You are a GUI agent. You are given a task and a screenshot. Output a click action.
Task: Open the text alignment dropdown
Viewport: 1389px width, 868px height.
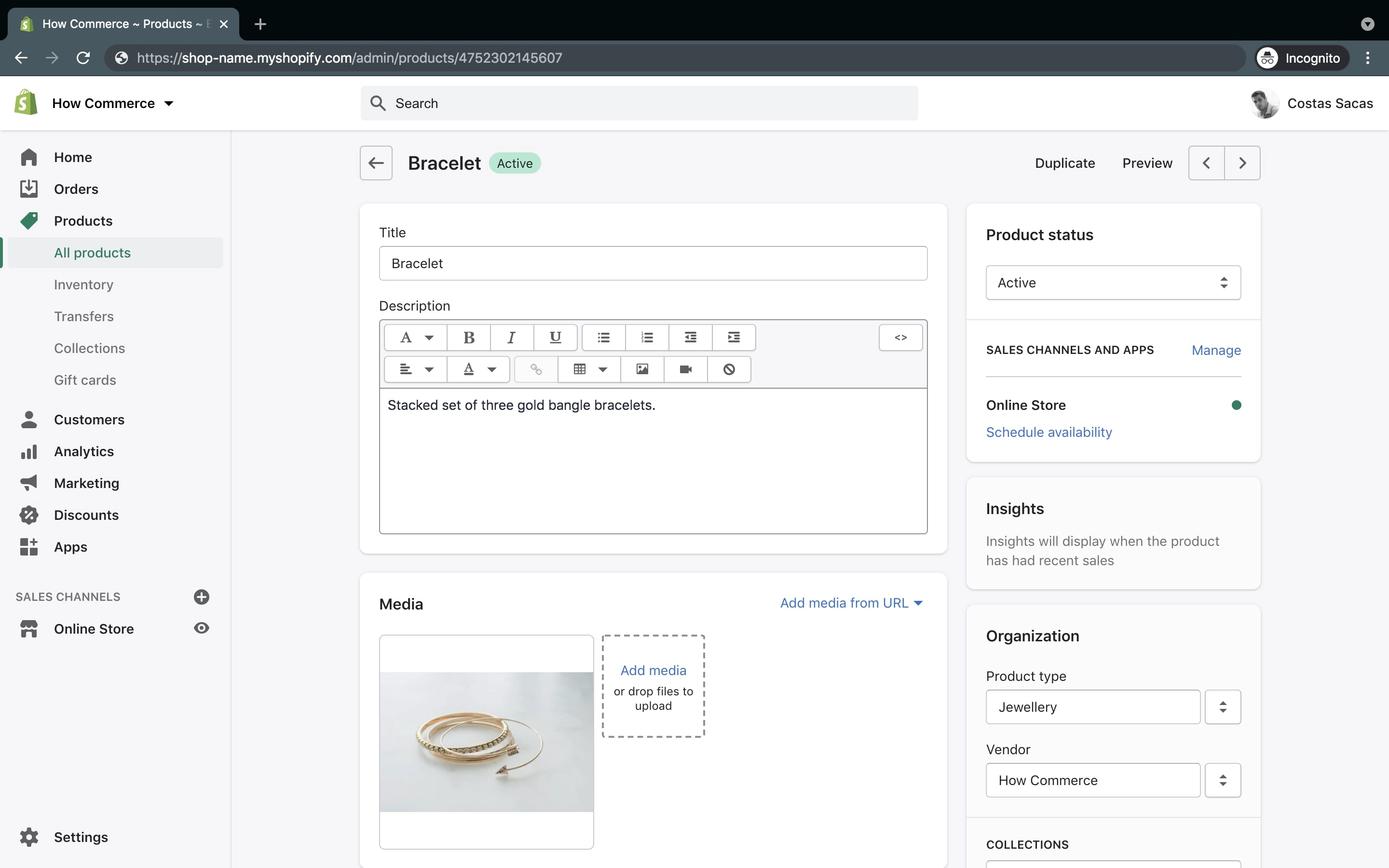[x=416, y=369]
